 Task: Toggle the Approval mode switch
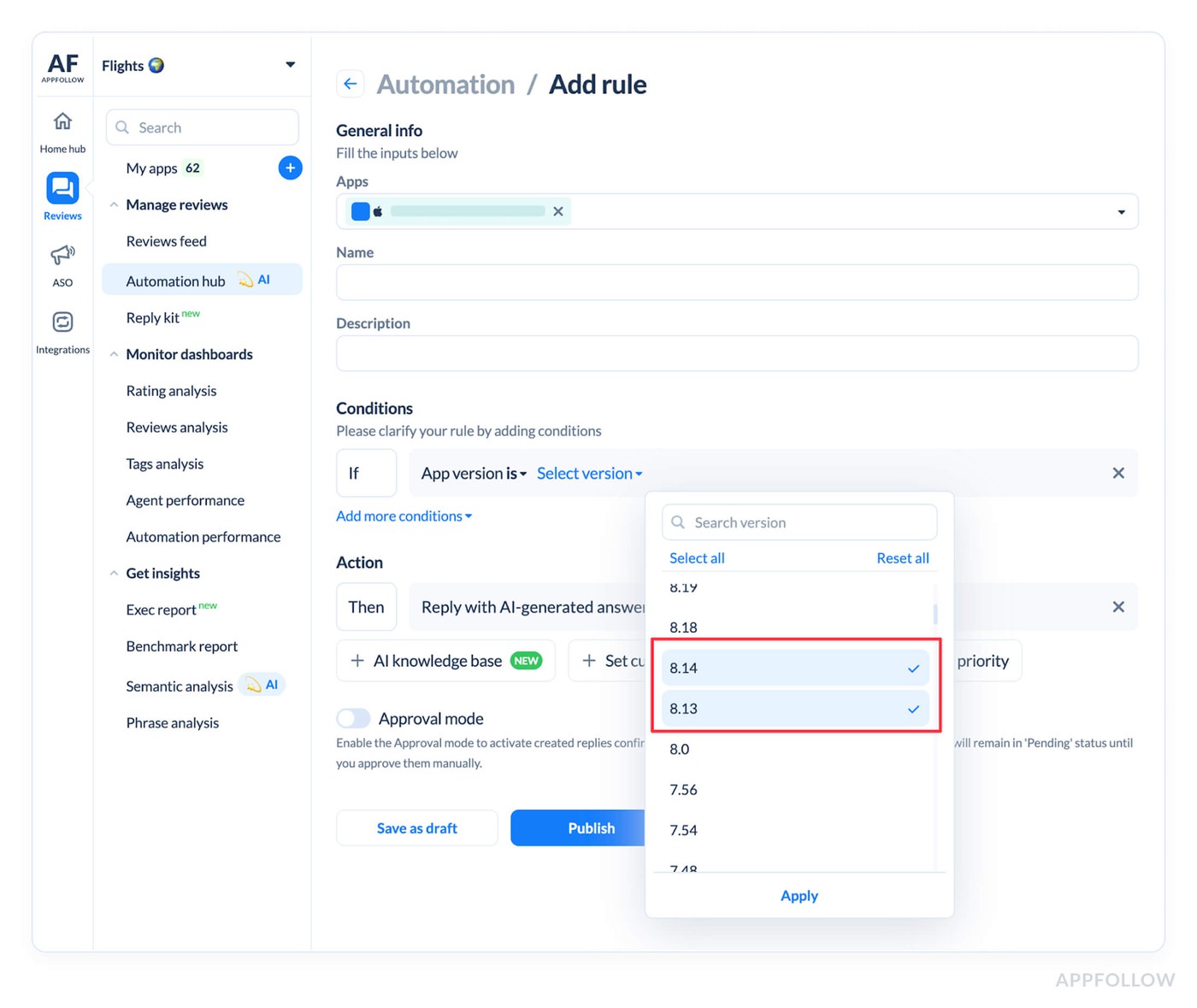(353, 718)
